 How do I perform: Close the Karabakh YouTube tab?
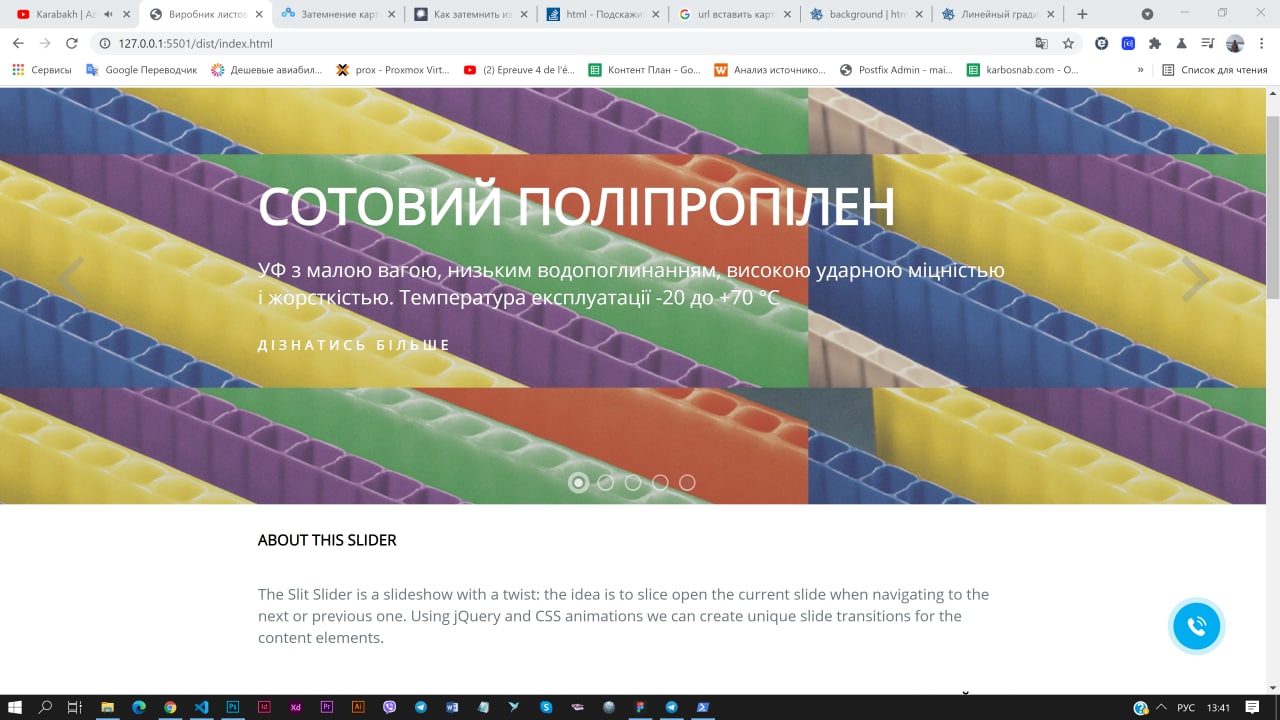pyautogui.click(x=126, y=14)
